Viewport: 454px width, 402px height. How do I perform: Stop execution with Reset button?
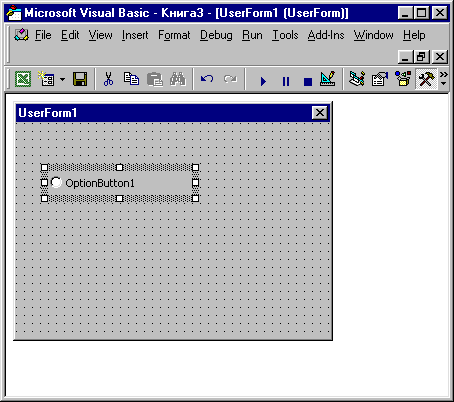[x=308, y=81]
